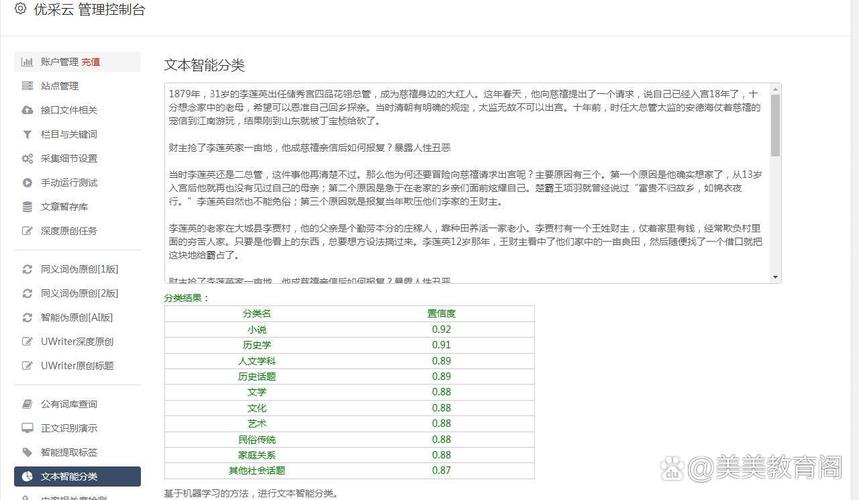Click the 0.87 confidence value
The width and height of the screenshot is (859, 500).
(442, 470)
